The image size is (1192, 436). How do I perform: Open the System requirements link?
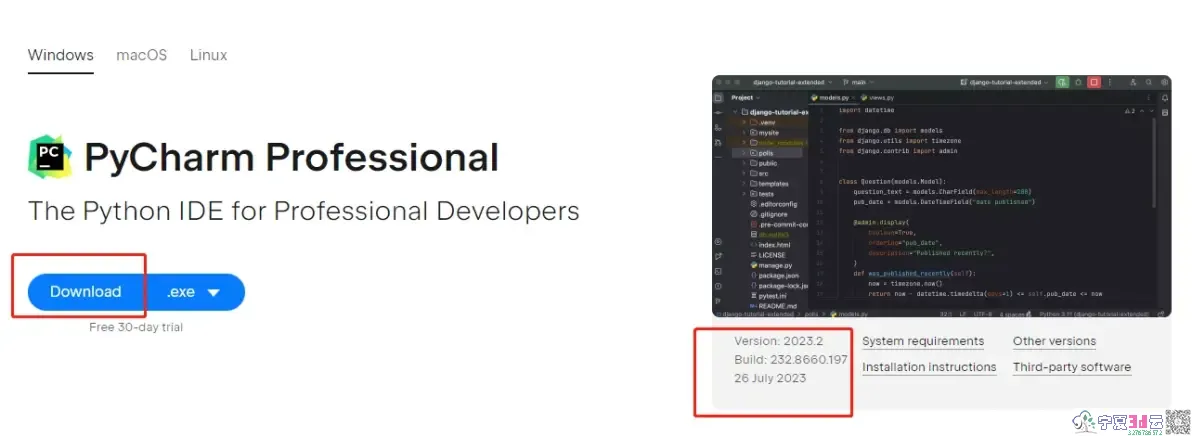tap(922, 341)
